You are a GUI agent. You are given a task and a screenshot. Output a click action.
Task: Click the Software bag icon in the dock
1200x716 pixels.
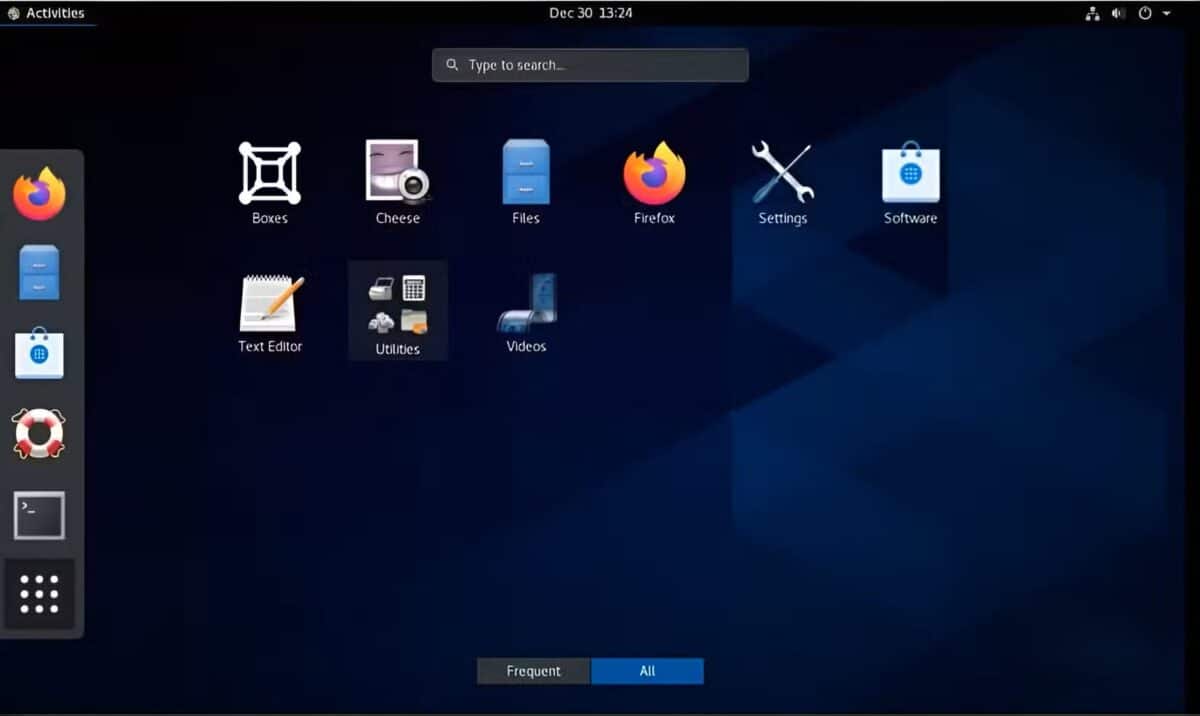click(x=39, y=354)
